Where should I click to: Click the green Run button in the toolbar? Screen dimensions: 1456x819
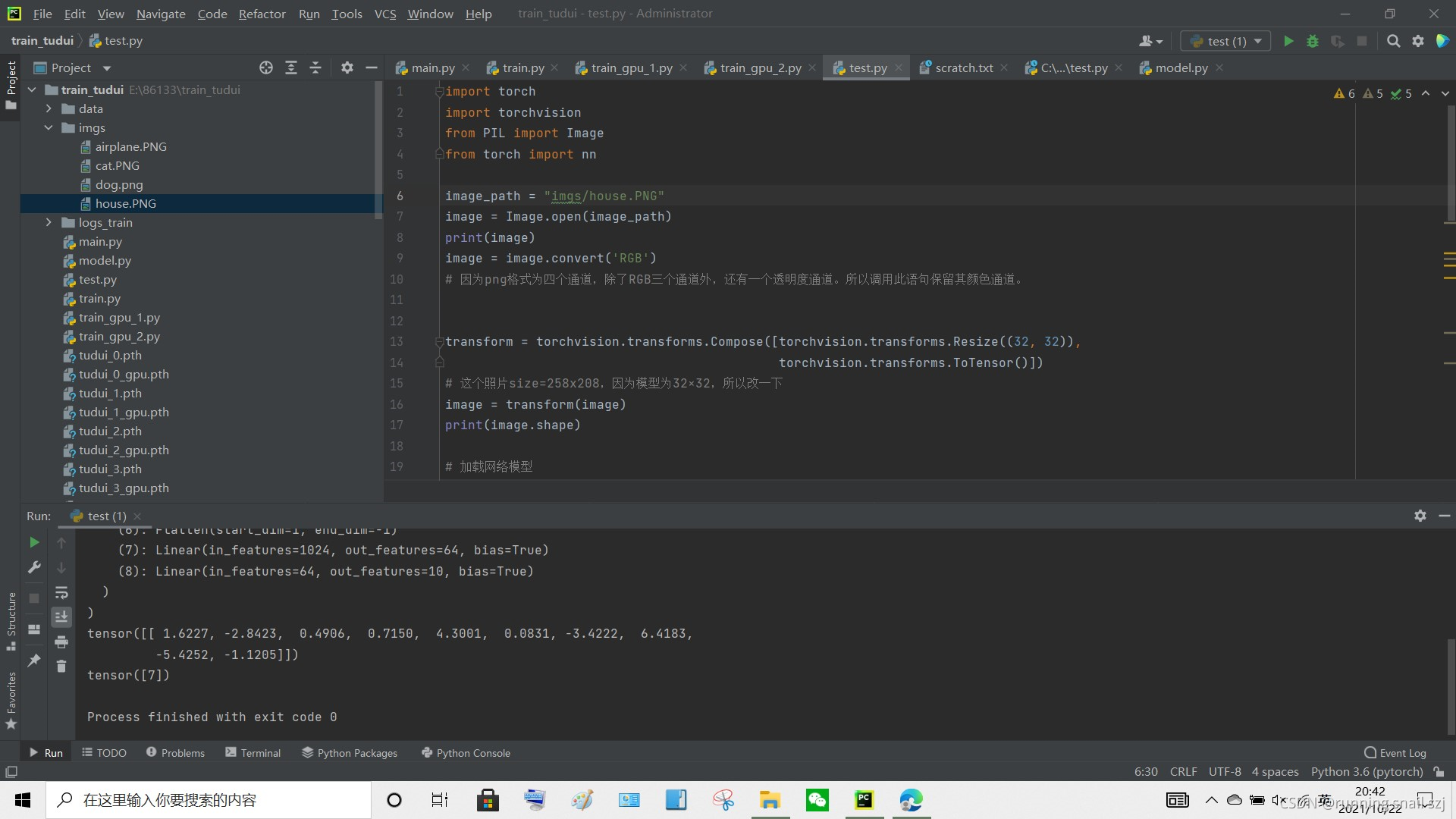pyautogui.click(x=1288, y=41)
